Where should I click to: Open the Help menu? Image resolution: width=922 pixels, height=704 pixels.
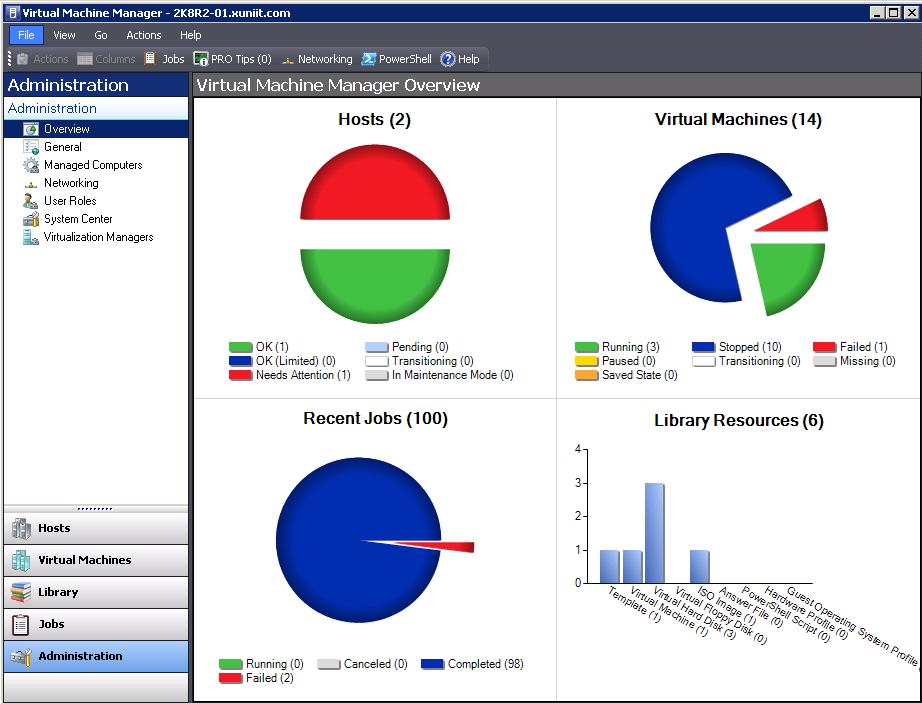[191, 35]
